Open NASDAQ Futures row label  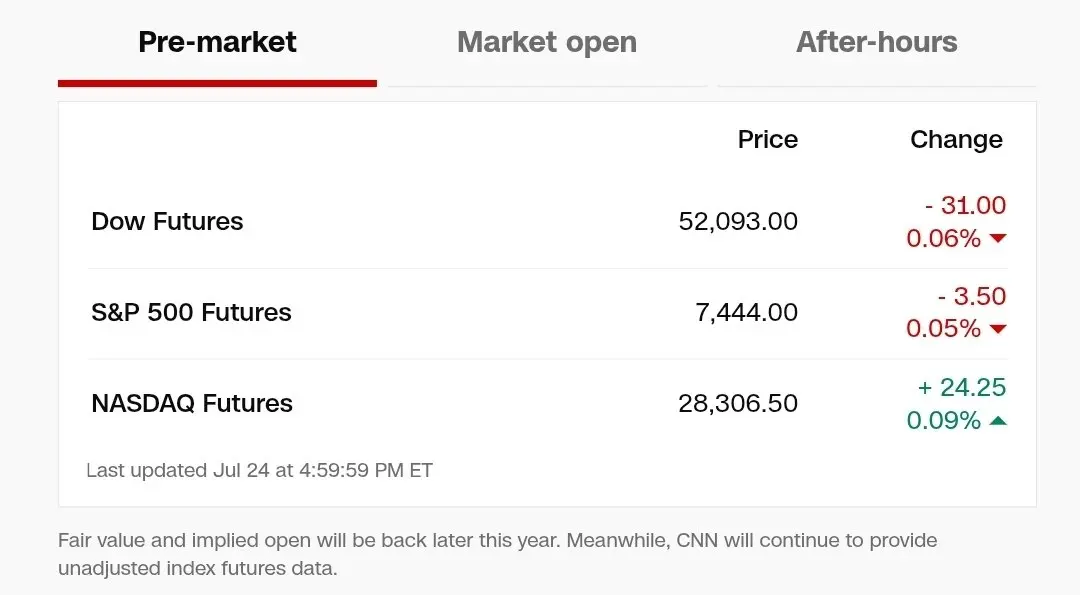(192, 403)
